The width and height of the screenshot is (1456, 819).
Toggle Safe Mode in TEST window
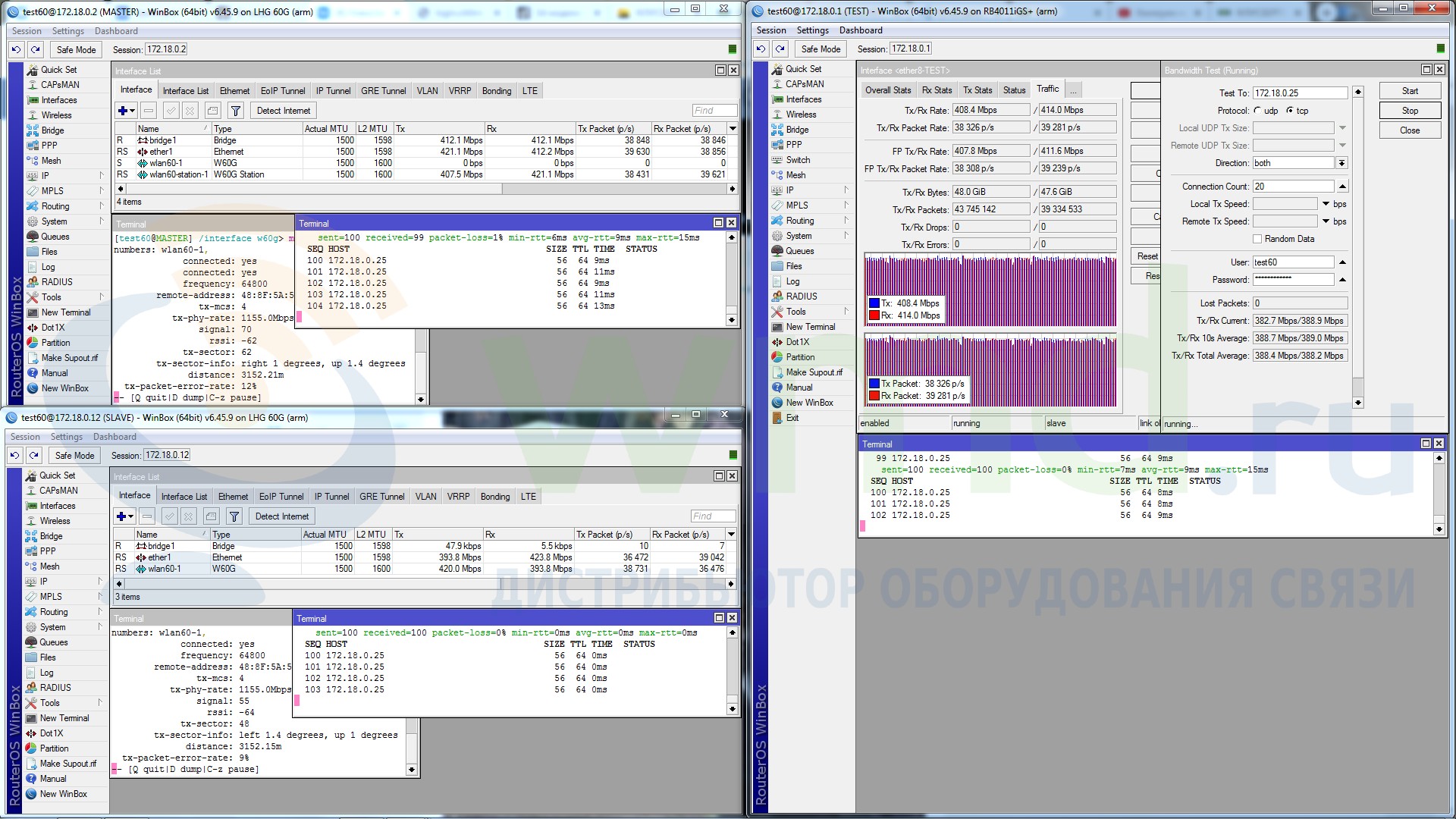(821, 49)
